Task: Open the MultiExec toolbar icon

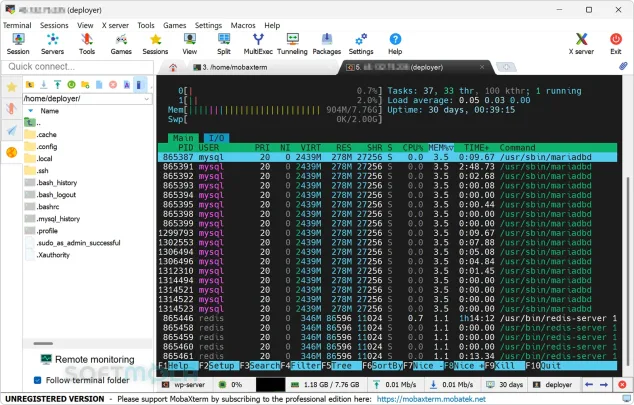Action: (258, 44)
